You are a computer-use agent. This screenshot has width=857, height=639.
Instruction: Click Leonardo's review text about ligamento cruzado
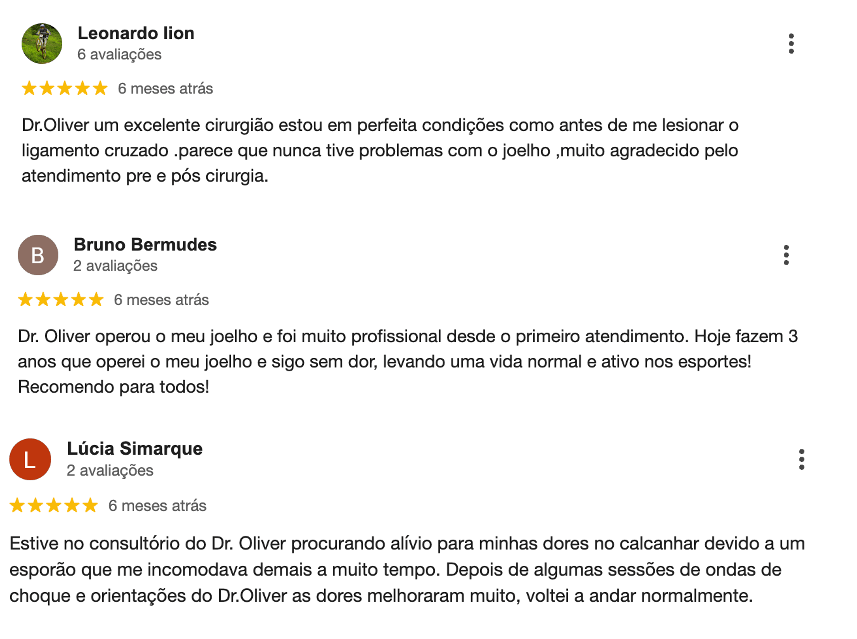(380, 150)
